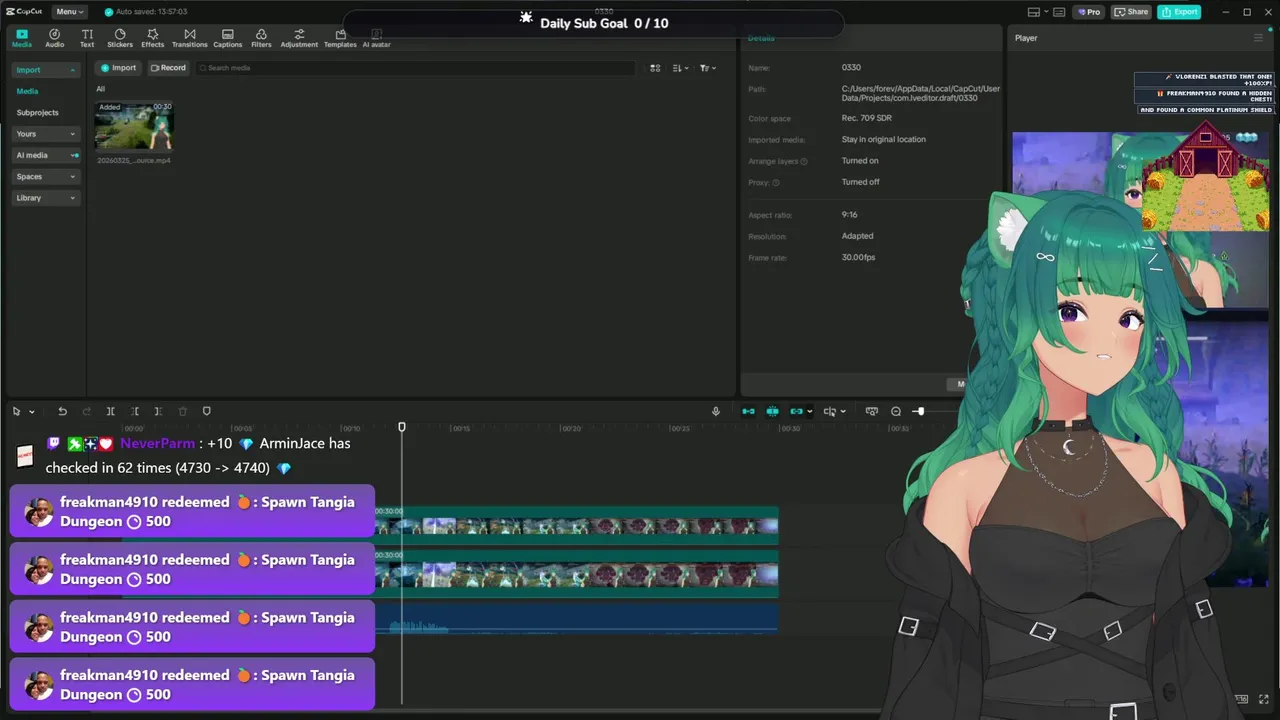Select the timeline pointer tool
The width and height of the screenshot is (1280, 720).
click(x=16, y=411)
